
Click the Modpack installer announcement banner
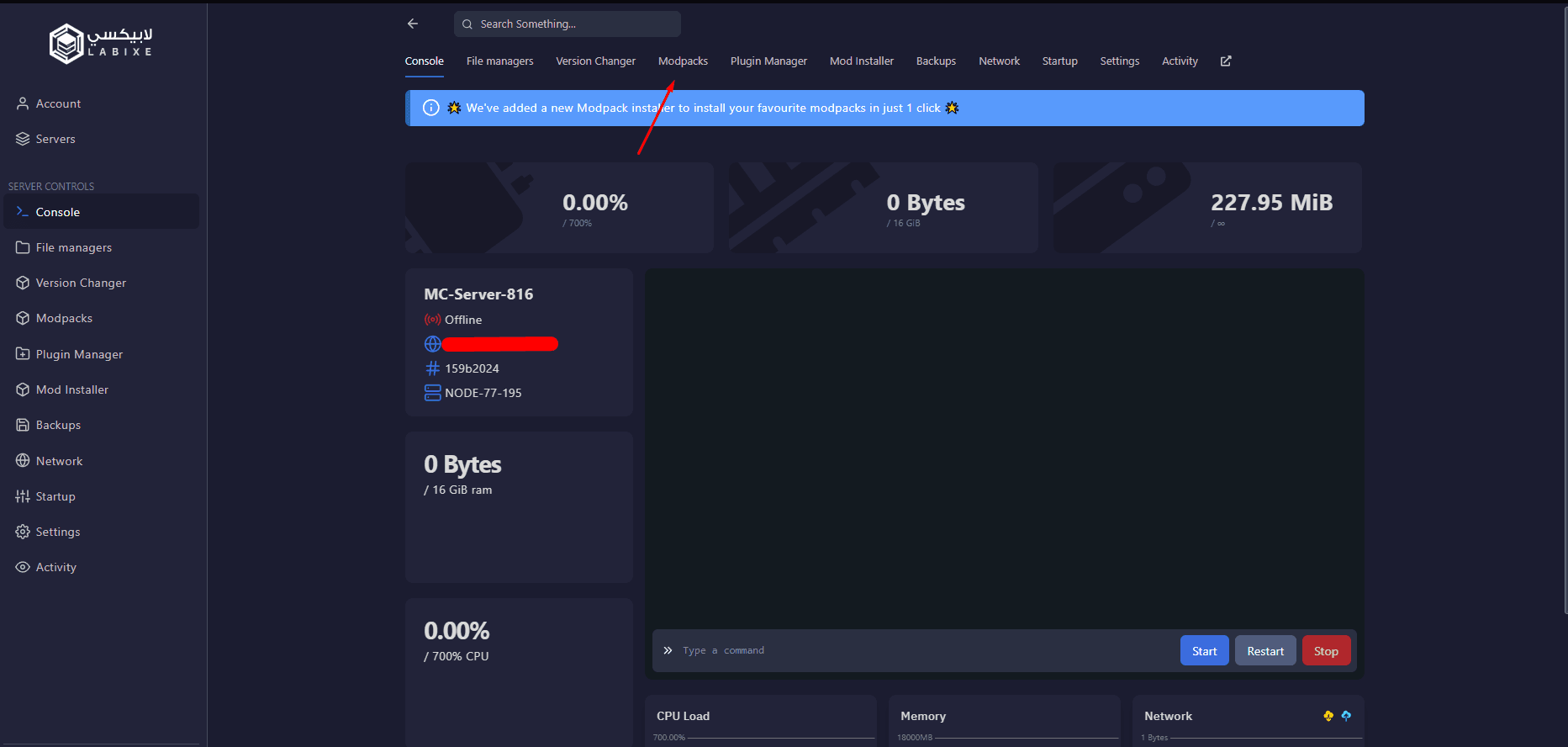pos(884,109)
